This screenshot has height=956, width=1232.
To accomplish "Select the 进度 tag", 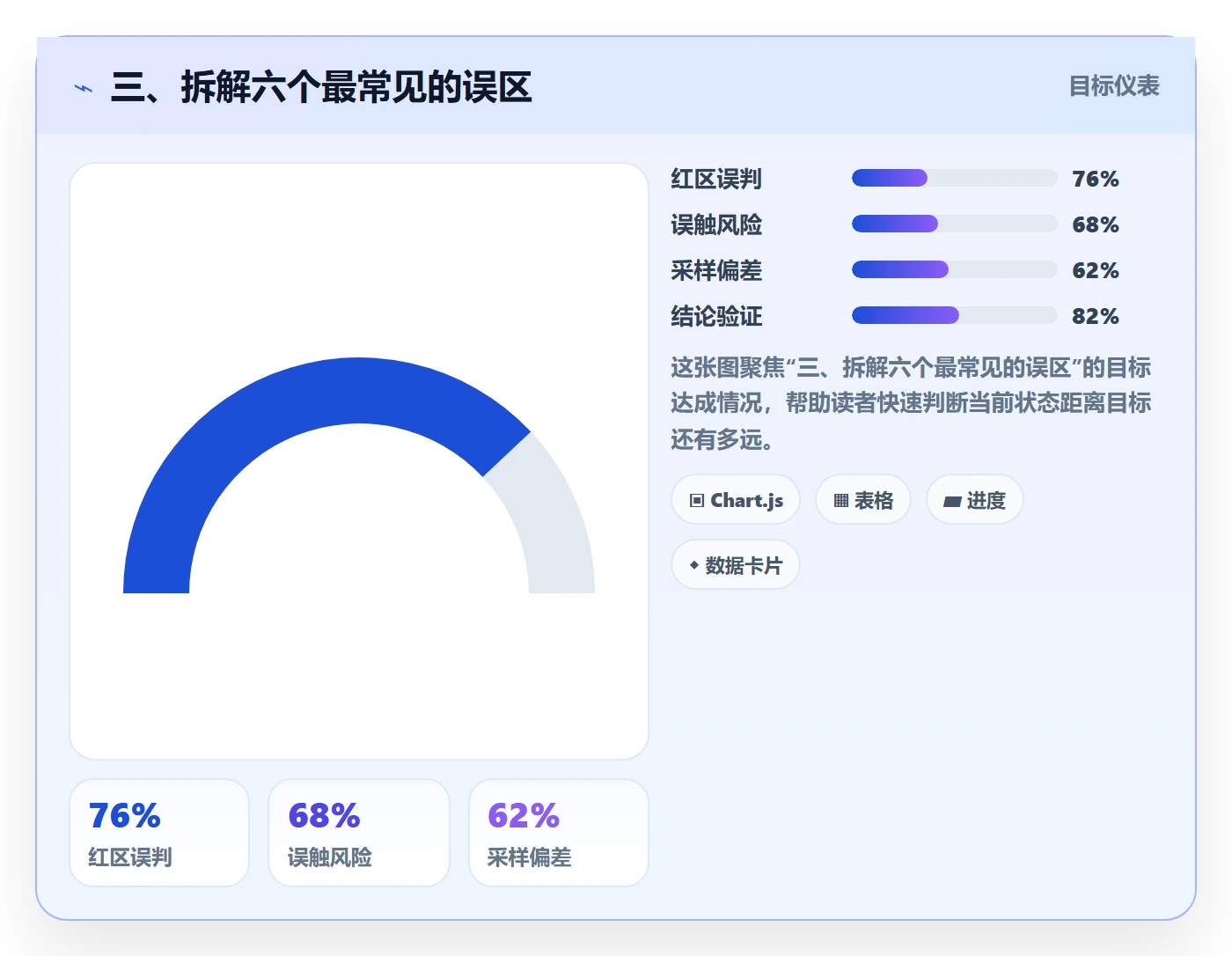I will [x=975, y=500].
